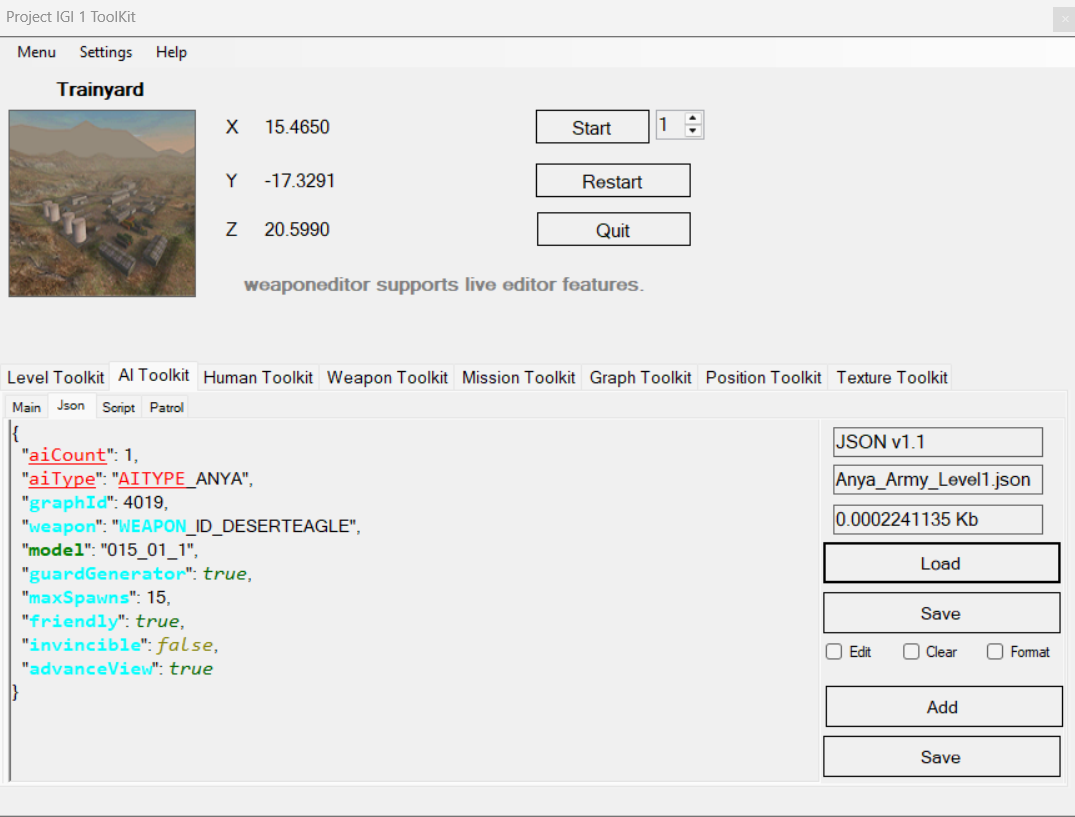Open the Json sub-tab
Screen dimensions: 1075x817
[x=71, y=406]
